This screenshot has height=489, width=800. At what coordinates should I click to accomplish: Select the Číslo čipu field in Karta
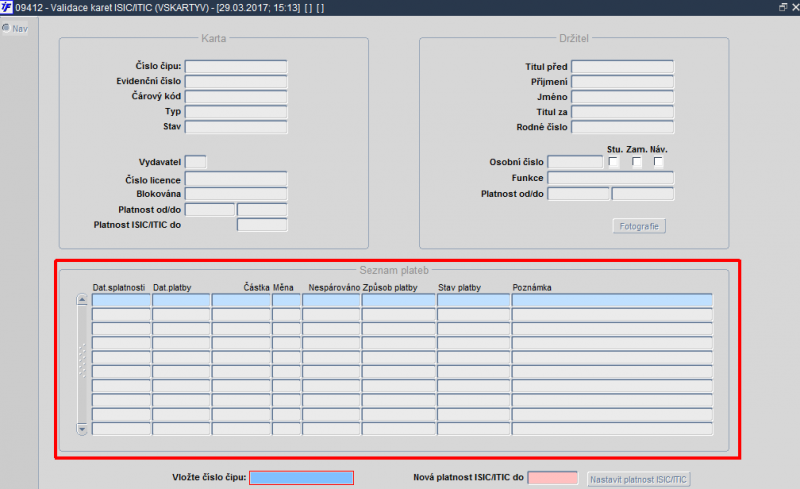236,66
